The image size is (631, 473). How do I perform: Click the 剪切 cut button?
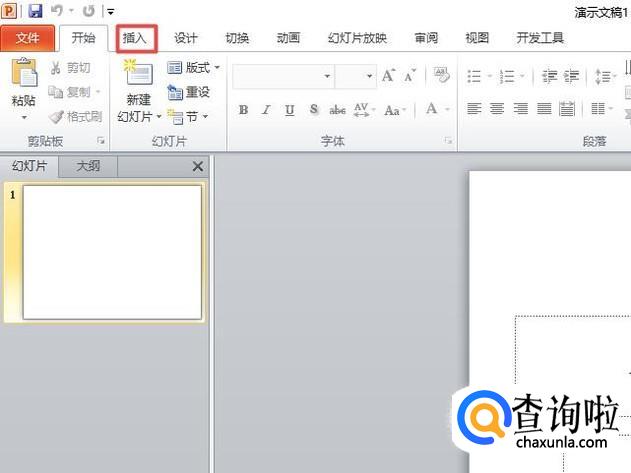pos(70,68)
